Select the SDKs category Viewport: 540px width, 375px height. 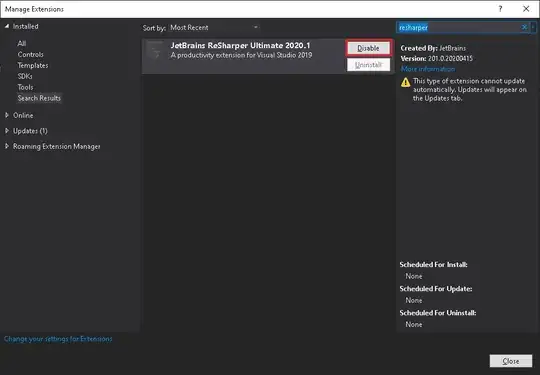(x=25, y=76)
